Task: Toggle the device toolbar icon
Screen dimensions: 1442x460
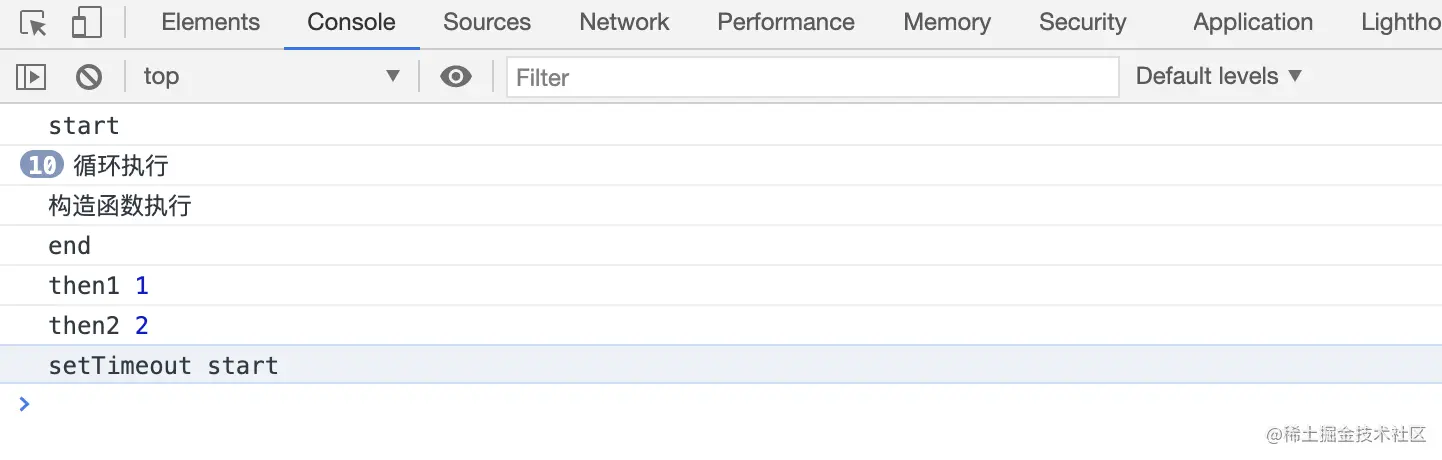Action: [88, 23]
